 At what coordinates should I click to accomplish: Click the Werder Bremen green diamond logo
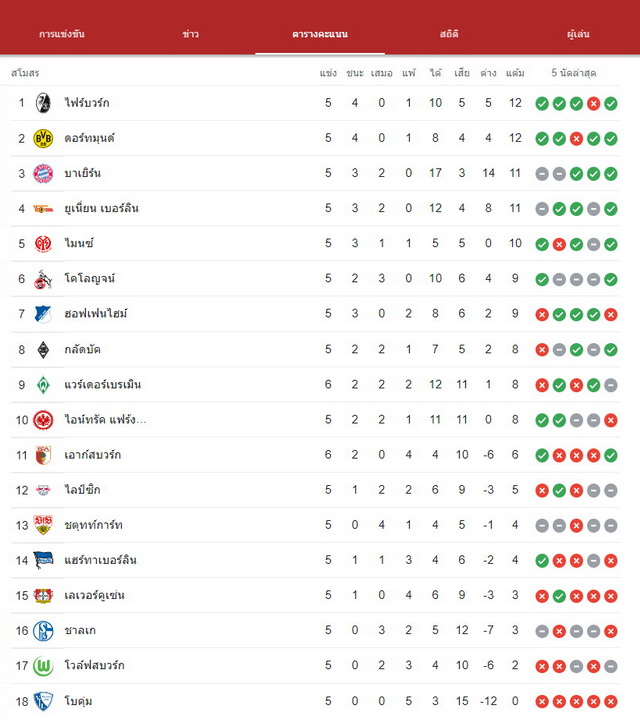(x=43, y=385)
